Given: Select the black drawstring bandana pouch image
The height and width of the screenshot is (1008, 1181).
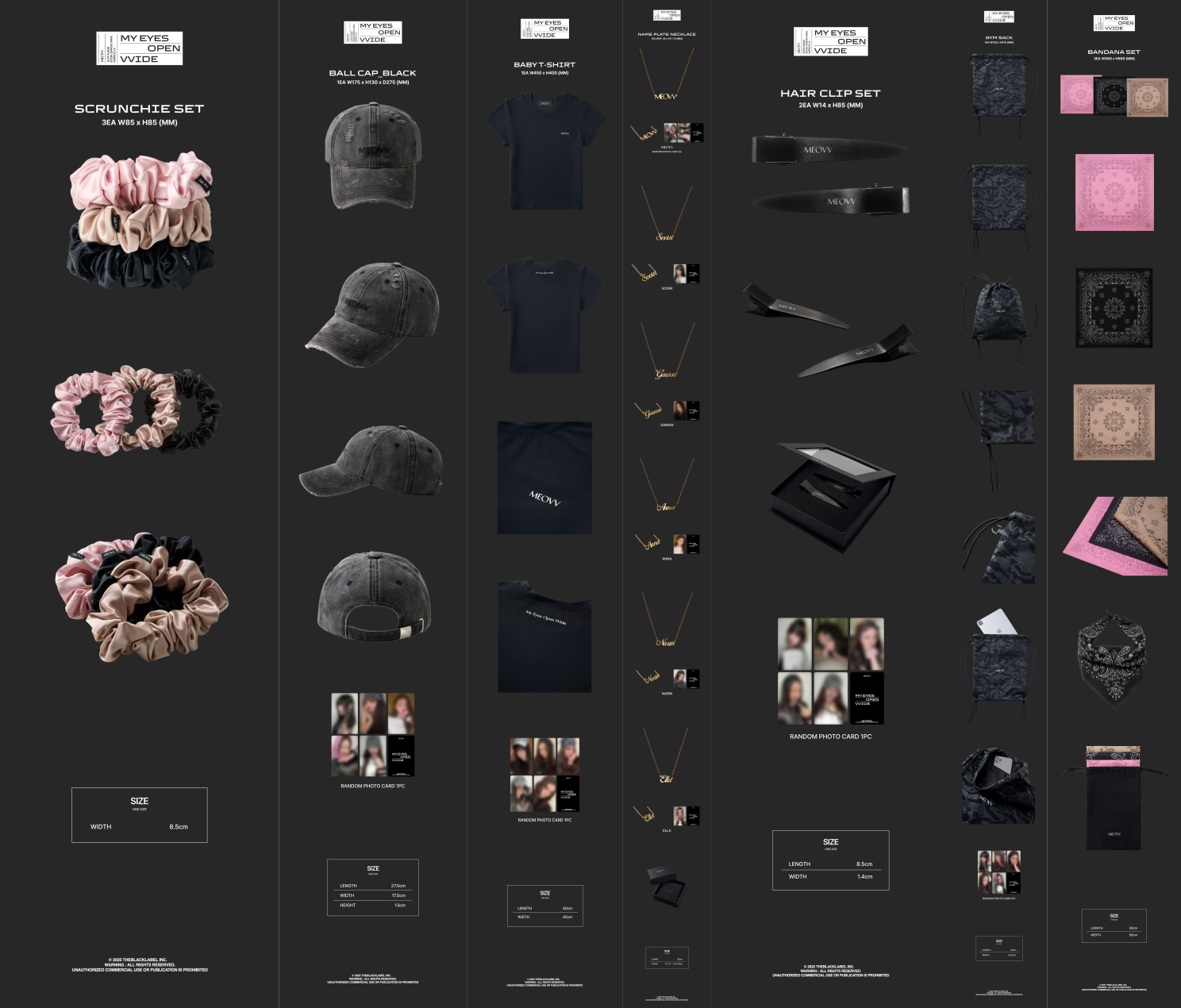Looking at the screenshot, I should pyautogui.click(x=1114, y=802).
